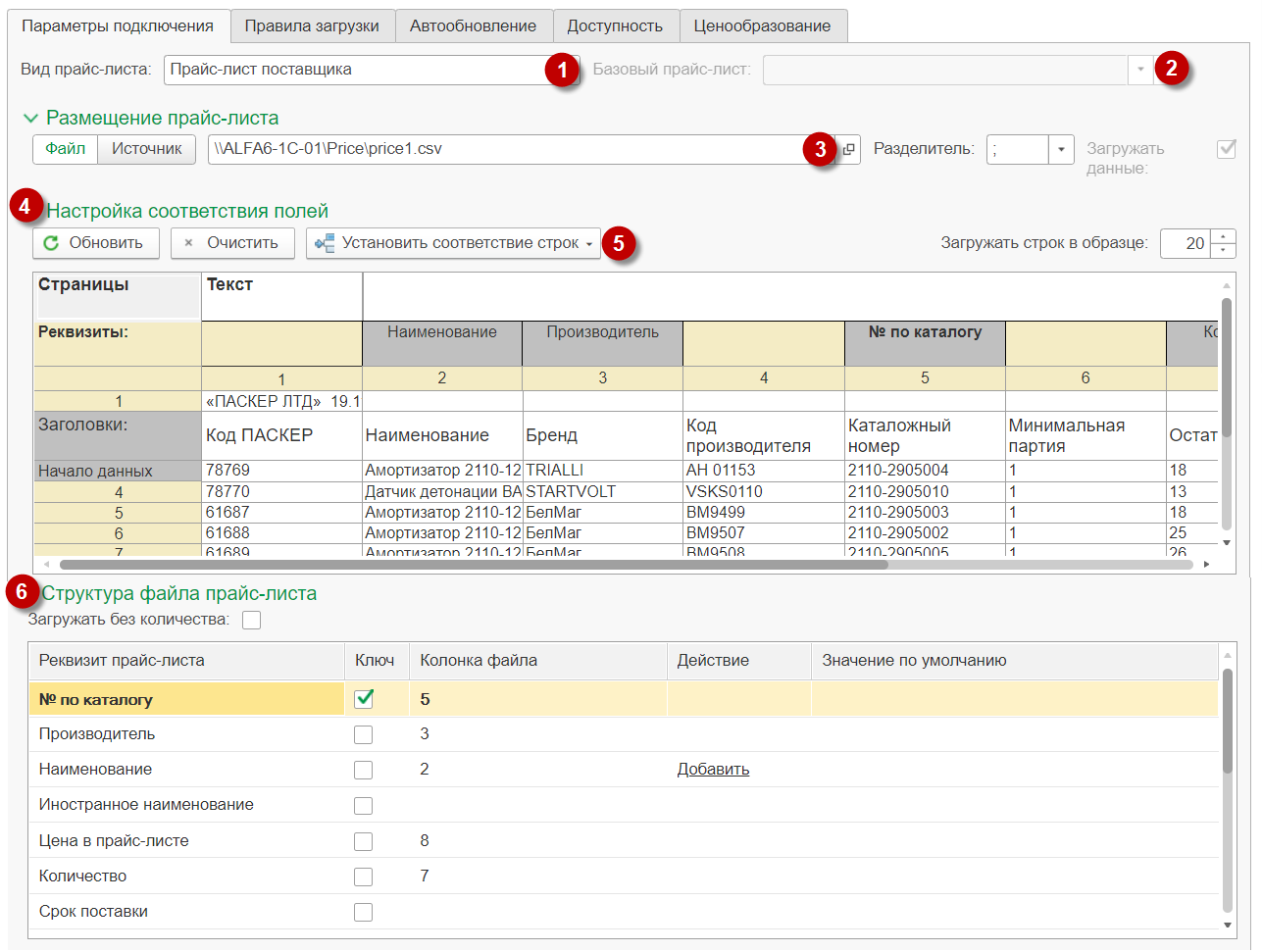This screenshot has height=952, width=1262.
Task: Click STARTVOLT brand cell
Action: pos(602,492)
